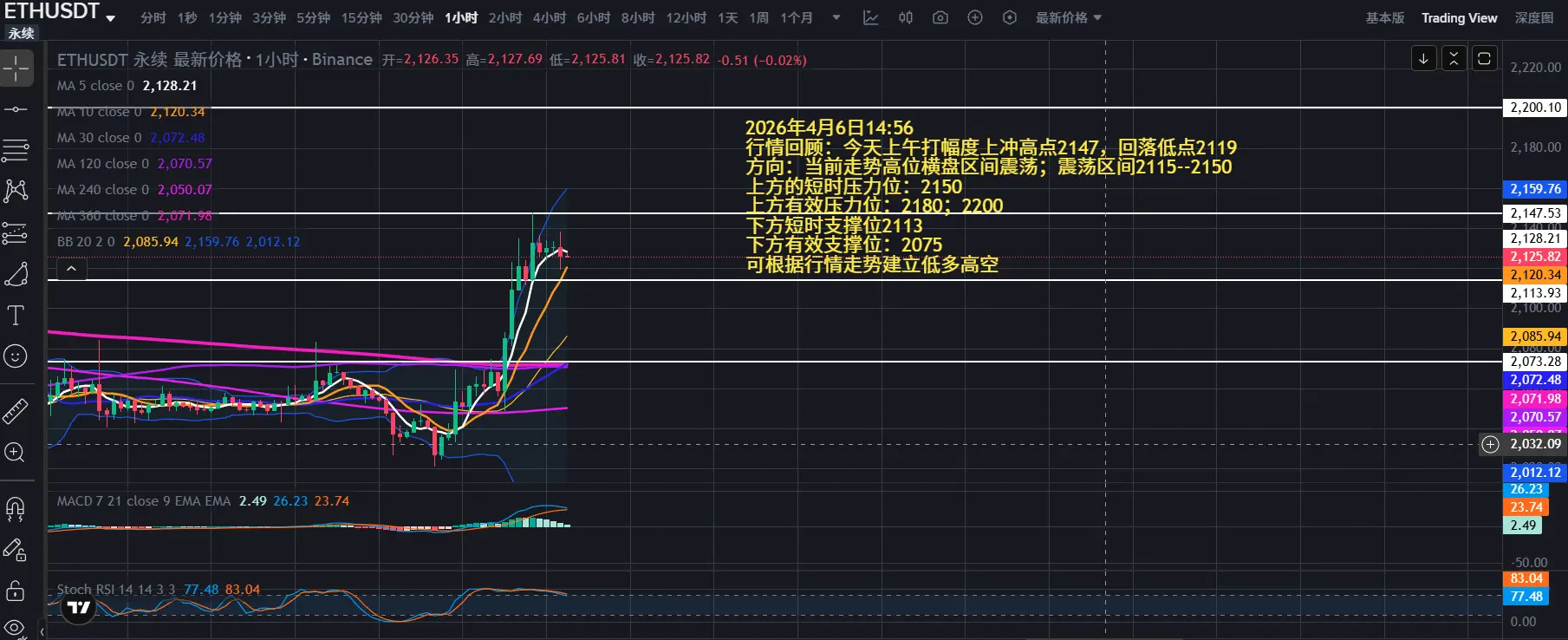Open the 最新价格 price type dropdown
The height and width of the screenshot is (640, 1568).
(1069, 17)
